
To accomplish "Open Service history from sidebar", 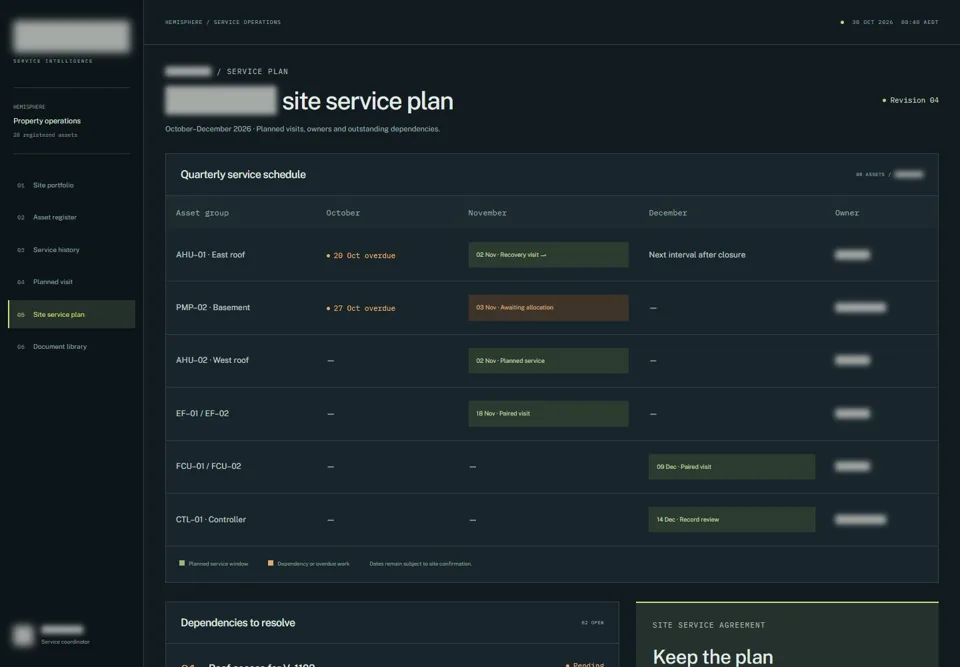I will [72, 250].
